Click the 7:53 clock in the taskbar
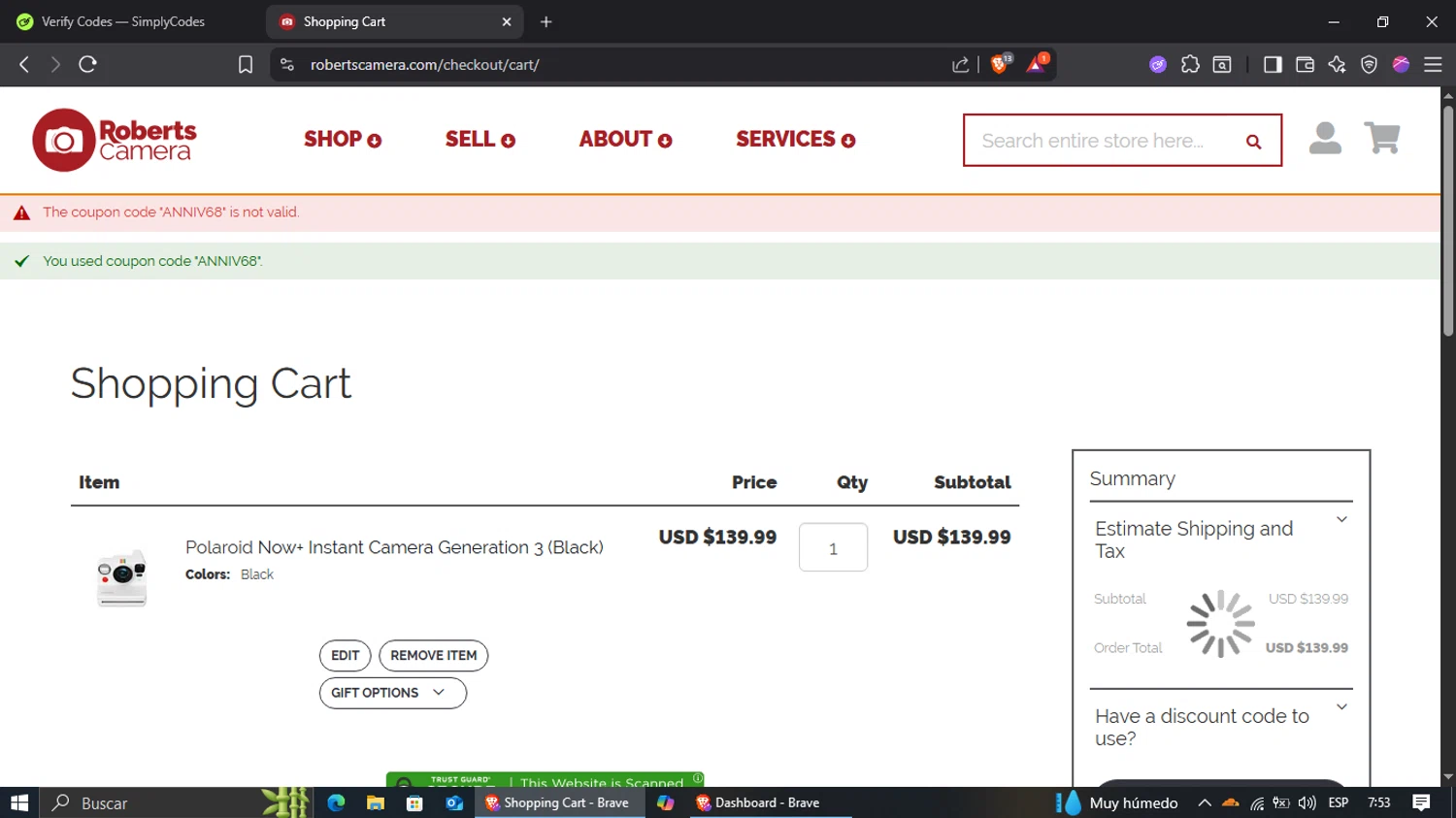The height and width of the screenshot is (818, 1456). point(1378,802)
